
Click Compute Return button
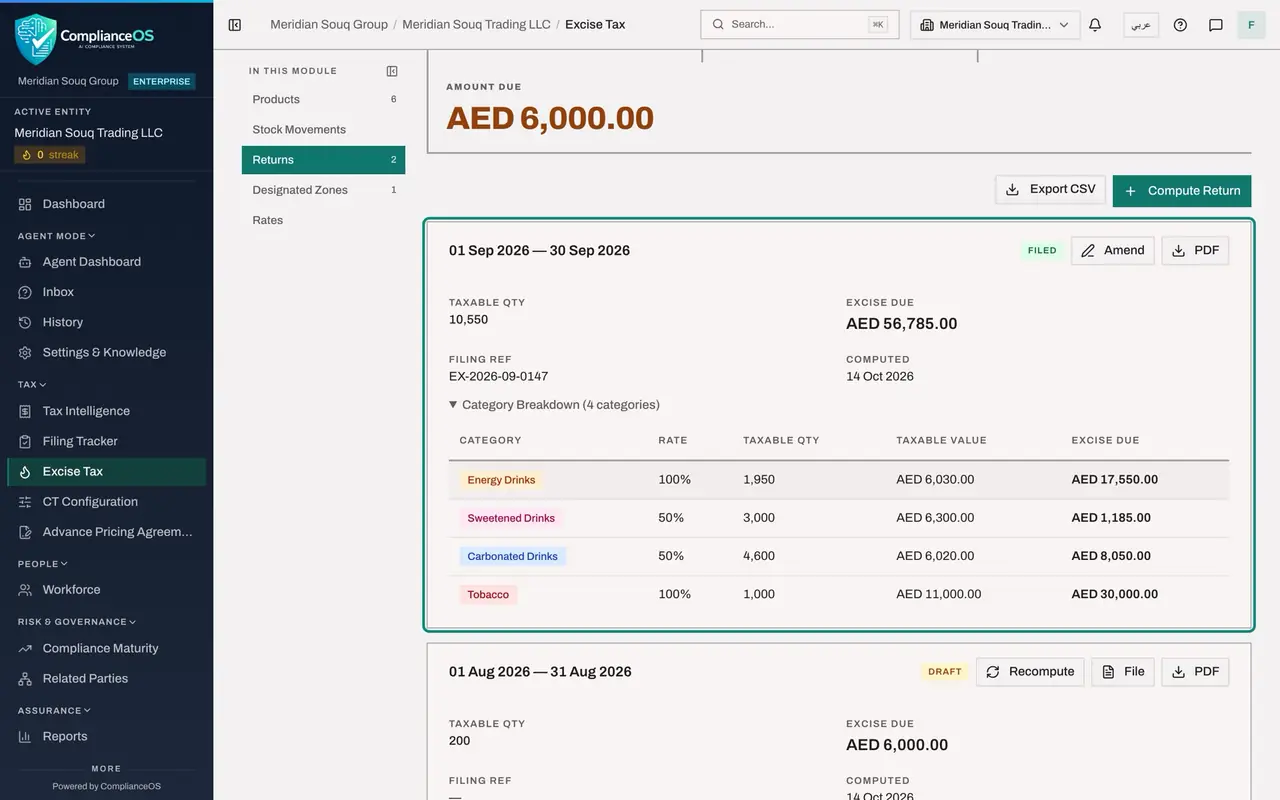click(1182, 191)
